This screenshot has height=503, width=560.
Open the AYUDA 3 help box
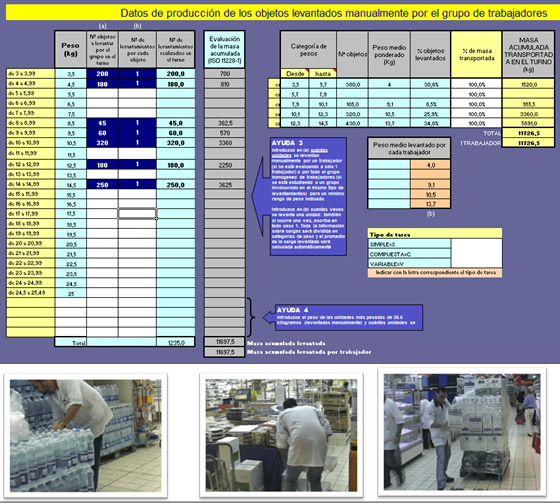tap(308, 196)
